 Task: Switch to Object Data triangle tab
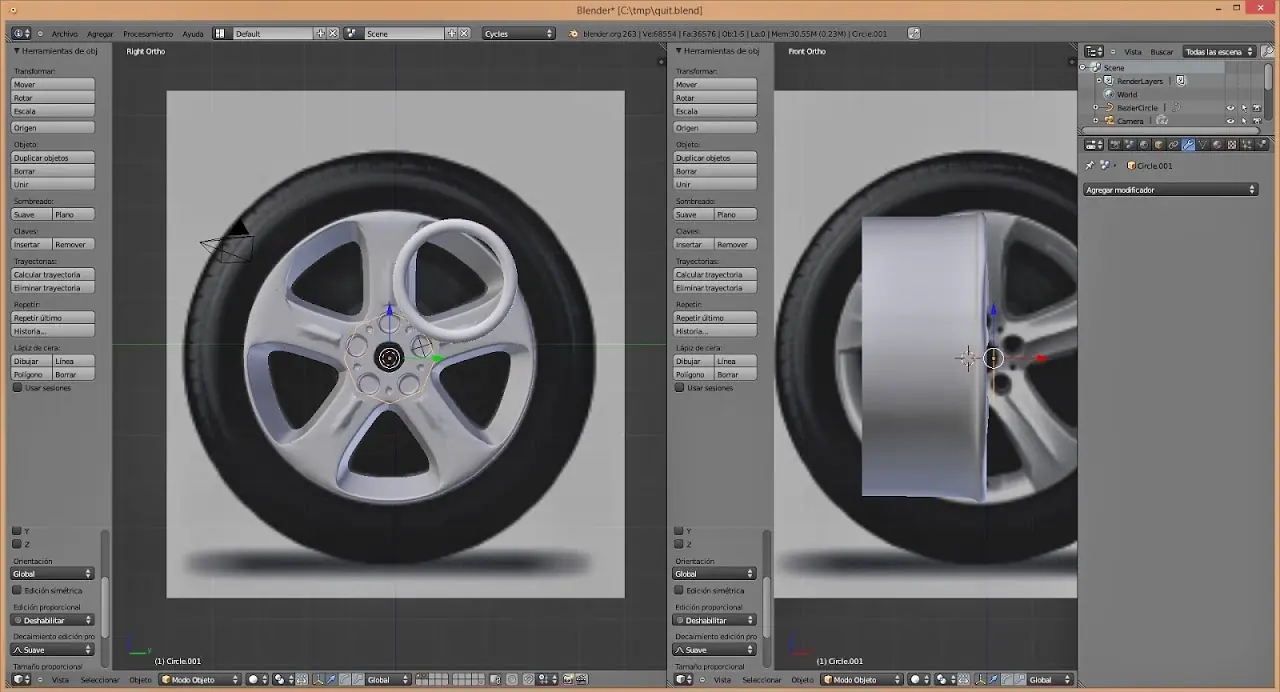tap(1203, 144)
